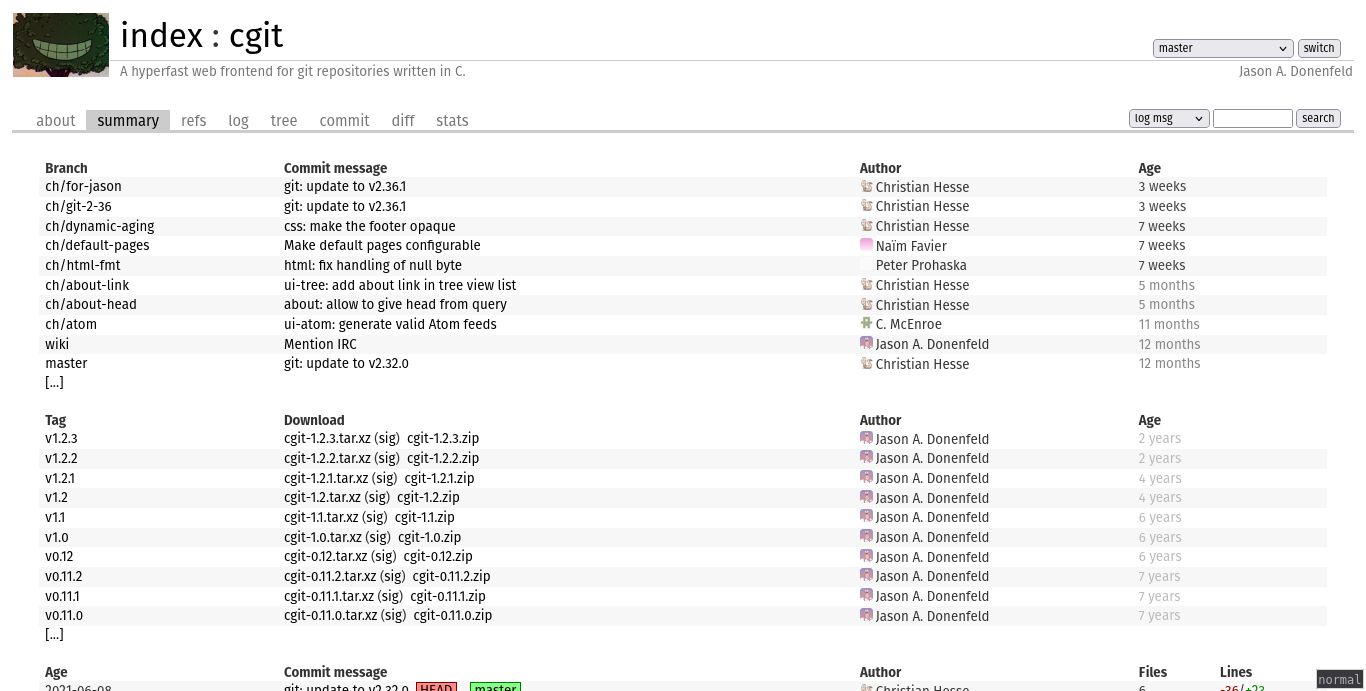Click inside the search input field
Viewport: 1366px width, 691px height.
point(1252,118)
